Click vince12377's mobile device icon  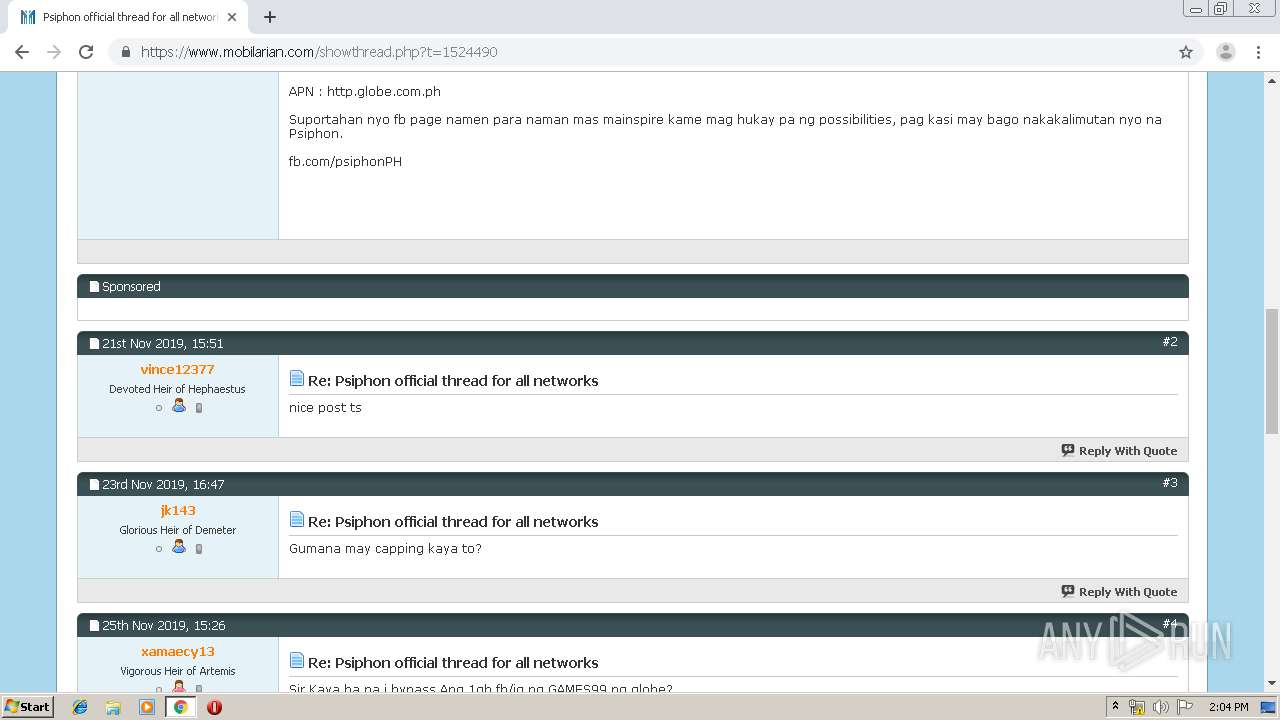[x=199, y=408]
